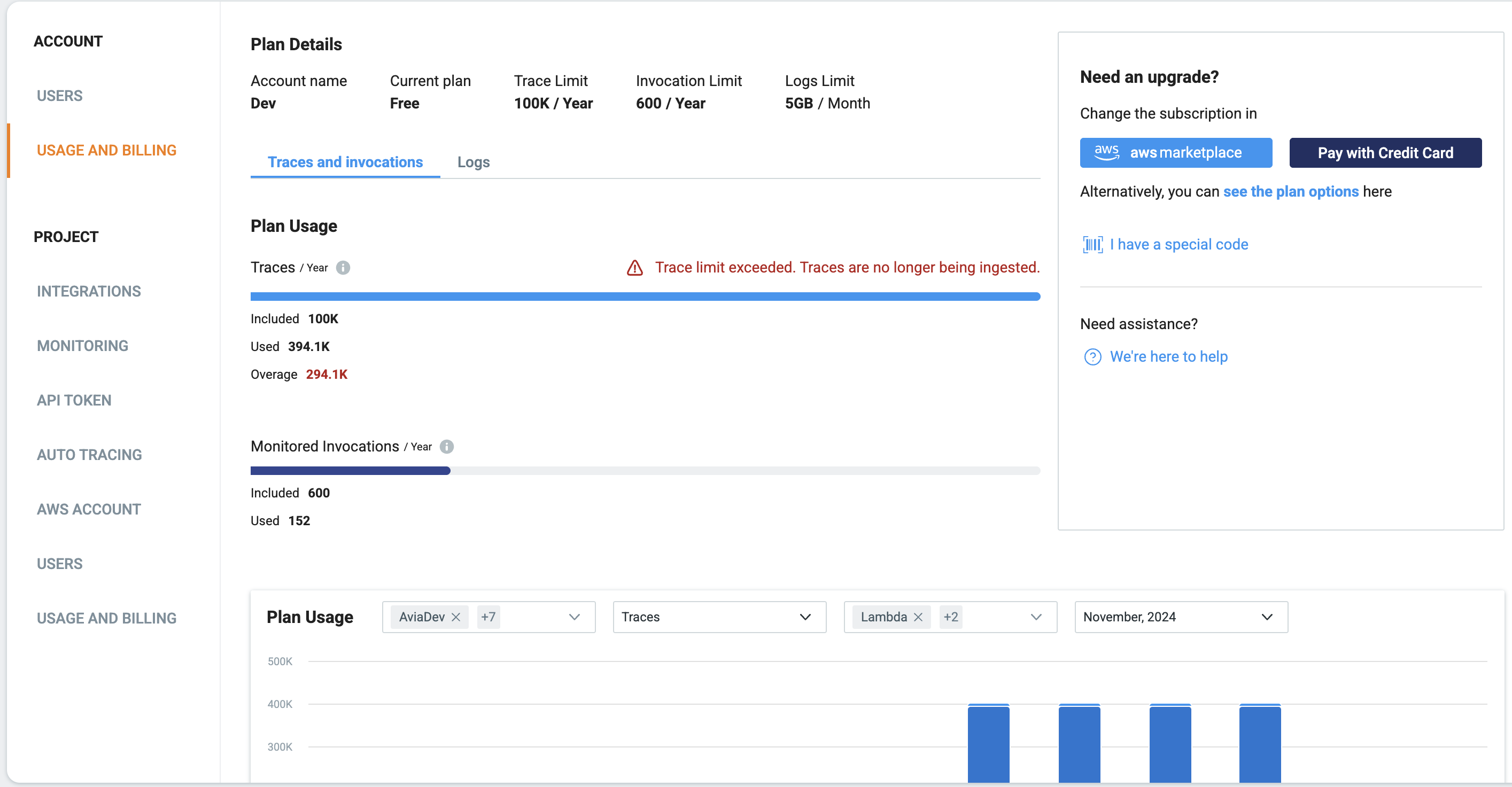This screenshot has height=787, width=1512.
Task: Click the first blue bar in chart
Action: point(988,743)
